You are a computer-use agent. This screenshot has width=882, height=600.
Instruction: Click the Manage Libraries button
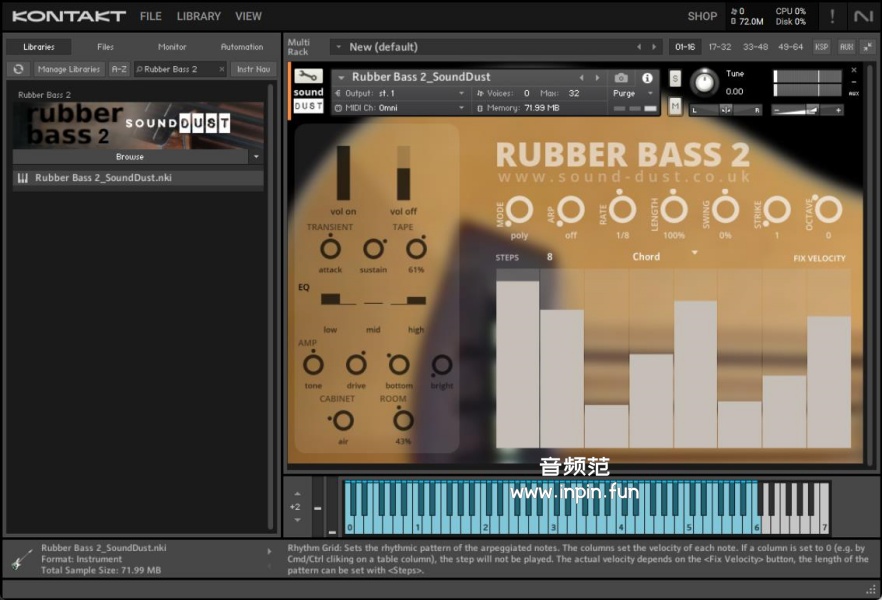(69, 69)
